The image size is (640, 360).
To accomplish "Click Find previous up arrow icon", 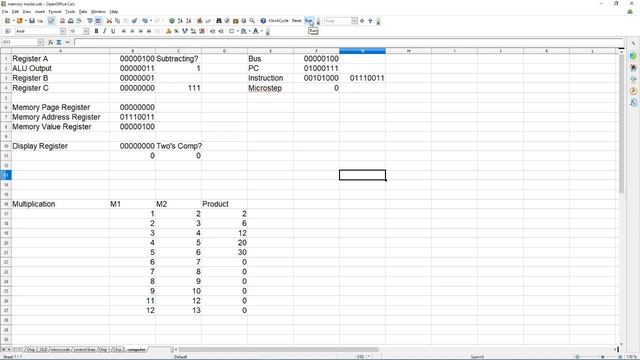I will click(370, 21).
